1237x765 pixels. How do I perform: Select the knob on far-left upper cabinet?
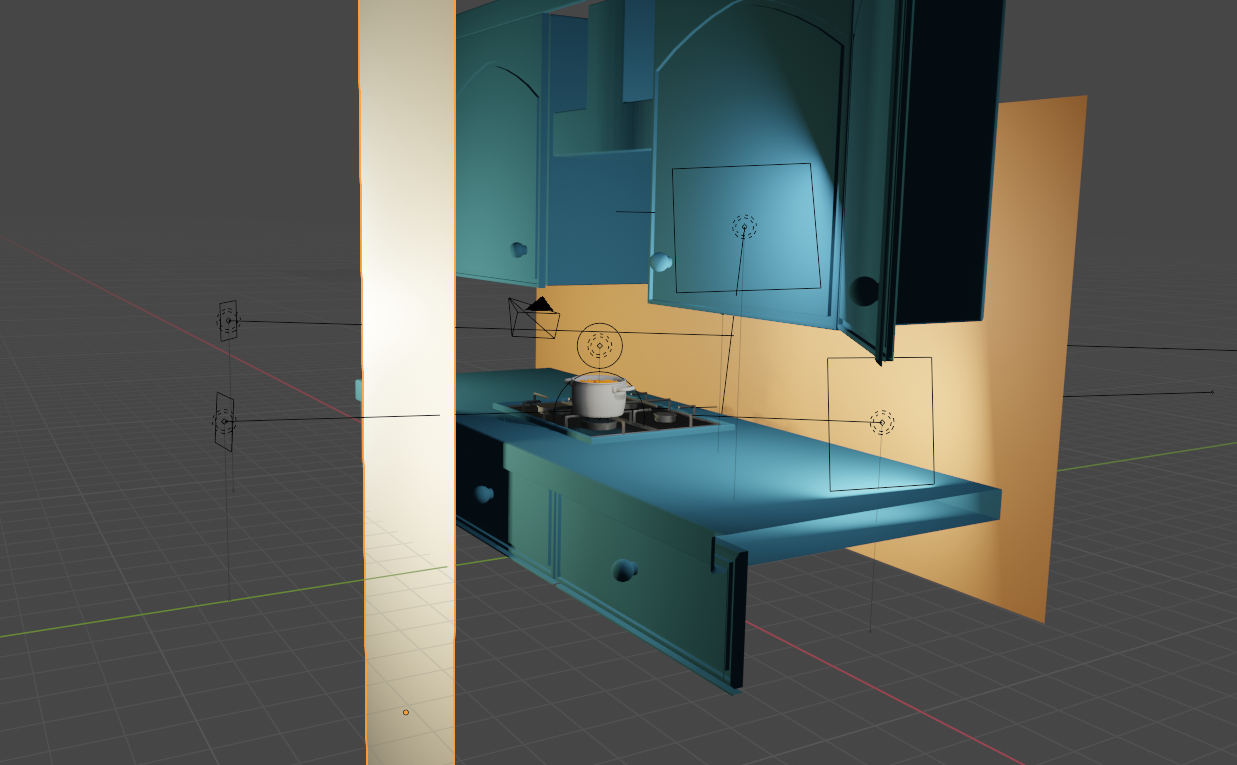click(x=518, y=249)
